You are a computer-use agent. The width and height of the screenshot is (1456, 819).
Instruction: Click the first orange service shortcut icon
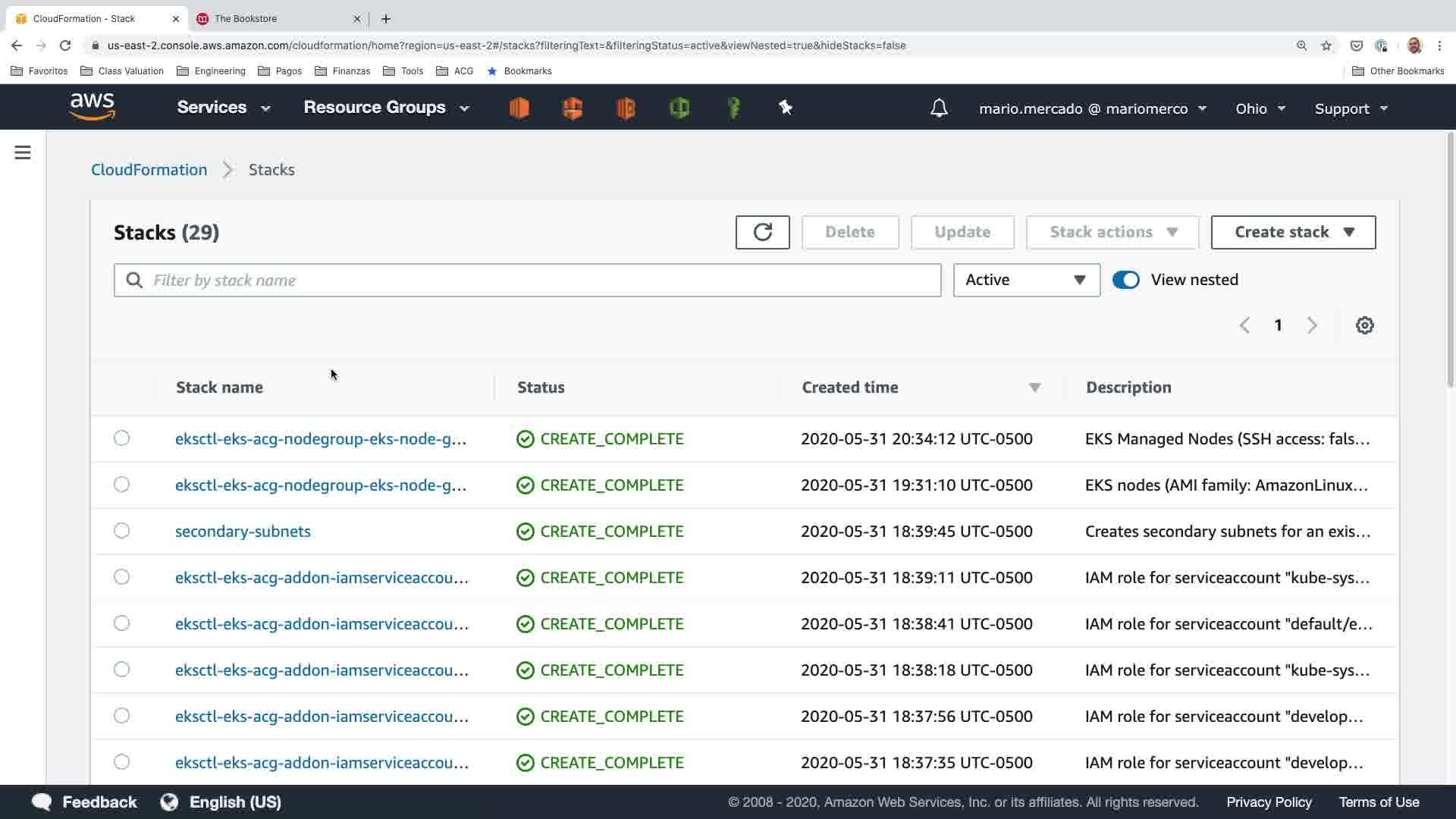coord(519,108)
